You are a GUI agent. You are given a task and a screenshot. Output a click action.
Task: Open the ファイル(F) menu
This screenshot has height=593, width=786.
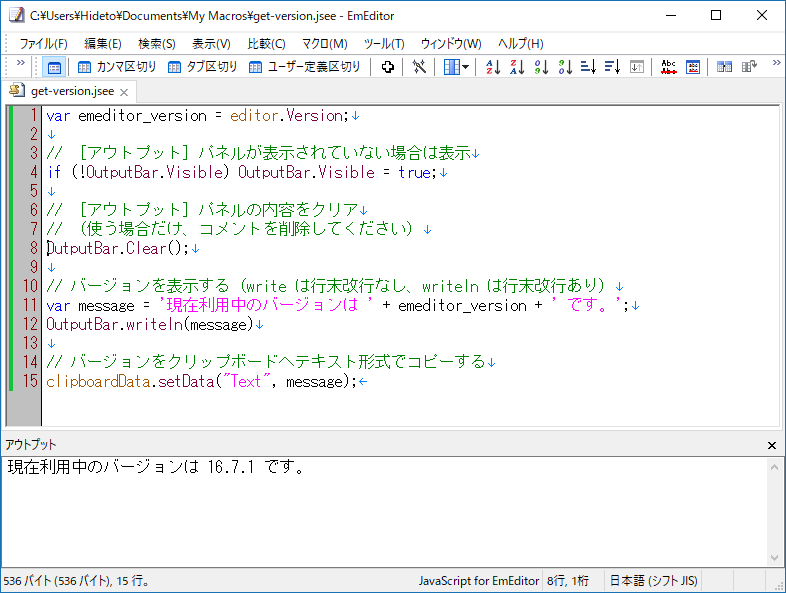pos(43,44)
